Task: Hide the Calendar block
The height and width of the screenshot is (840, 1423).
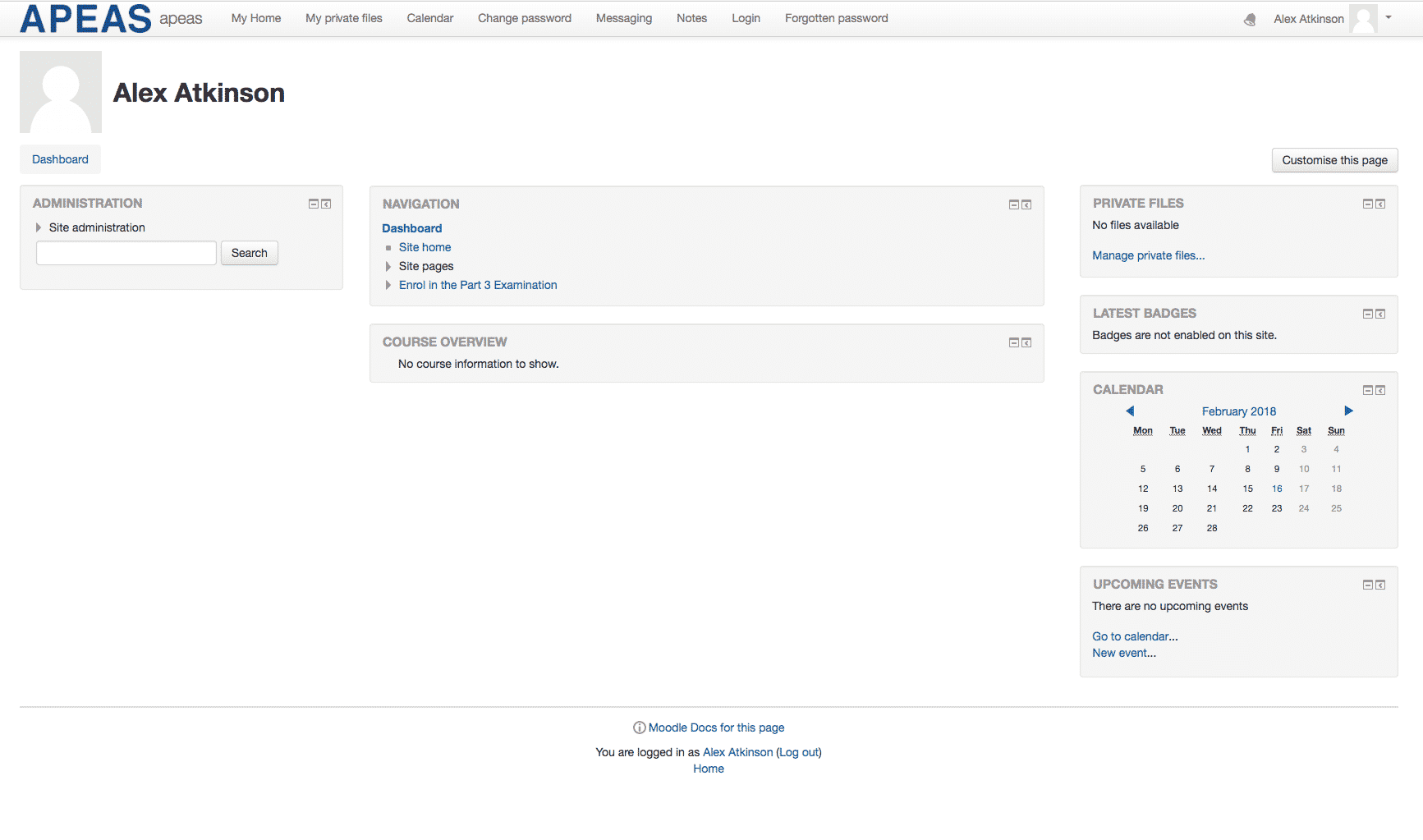Action: point(1368,390)
